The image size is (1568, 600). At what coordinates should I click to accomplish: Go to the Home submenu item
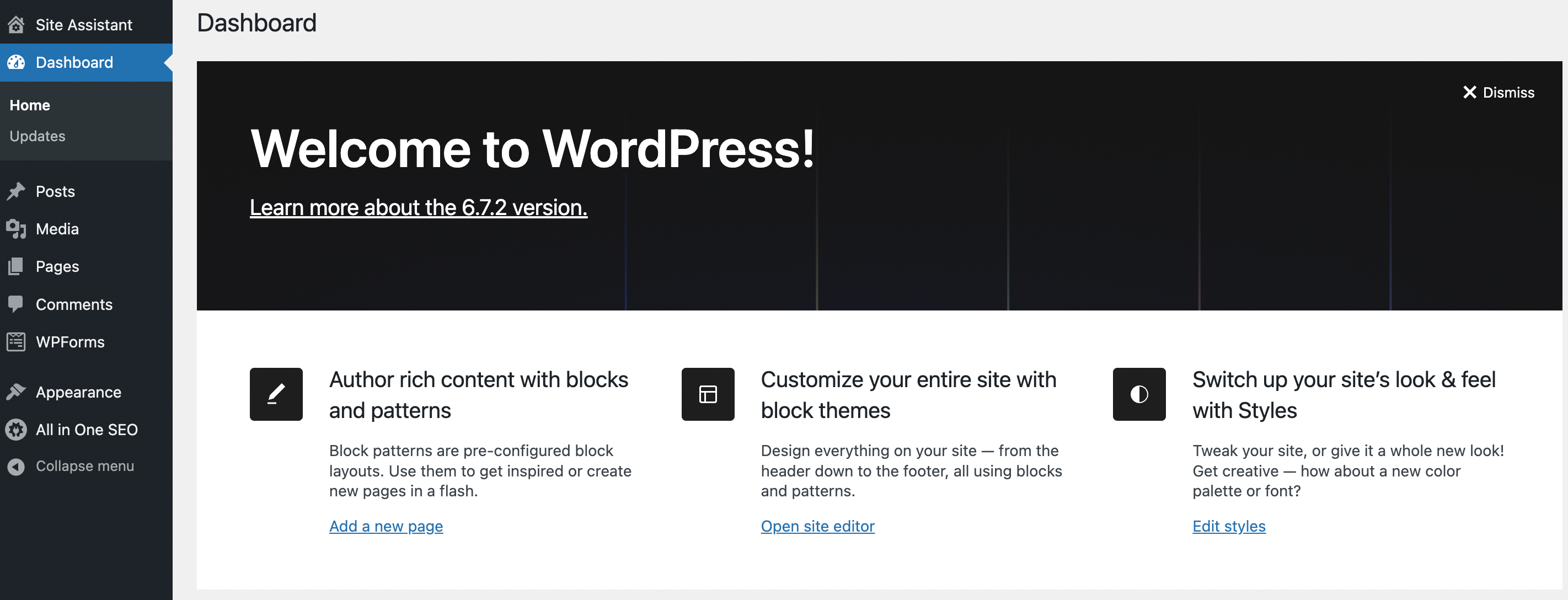click(x=30, y=105)
